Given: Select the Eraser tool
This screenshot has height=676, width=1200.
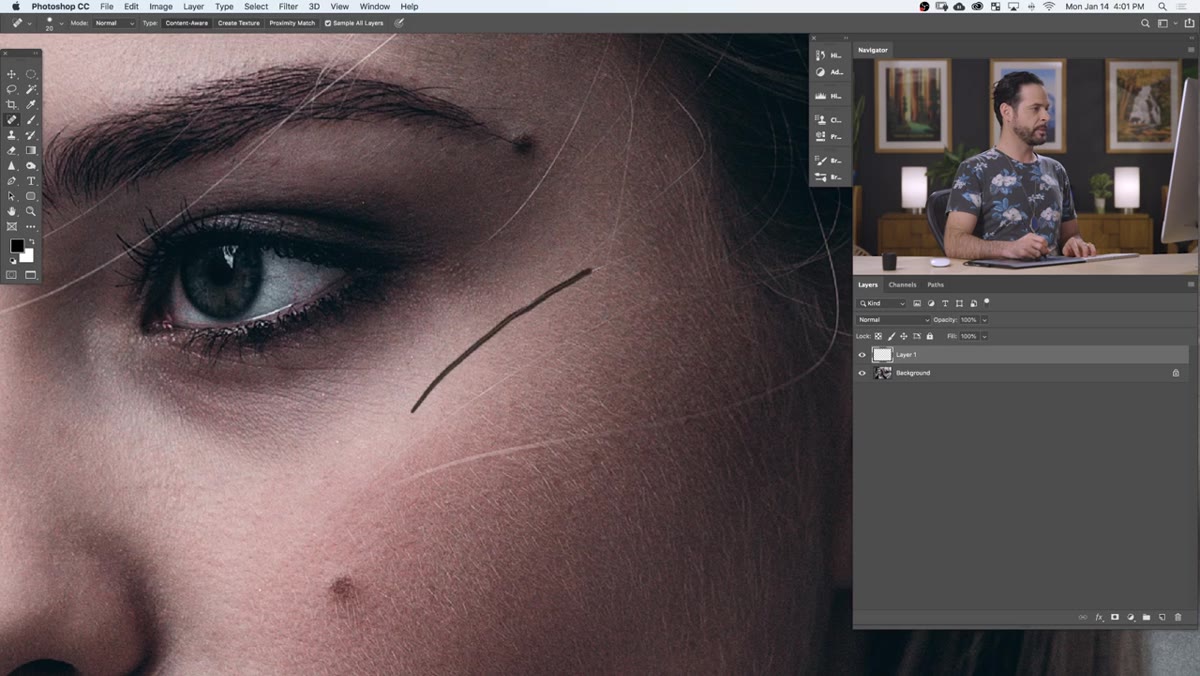Looking at the screenshot, I should tap(12, 150).
